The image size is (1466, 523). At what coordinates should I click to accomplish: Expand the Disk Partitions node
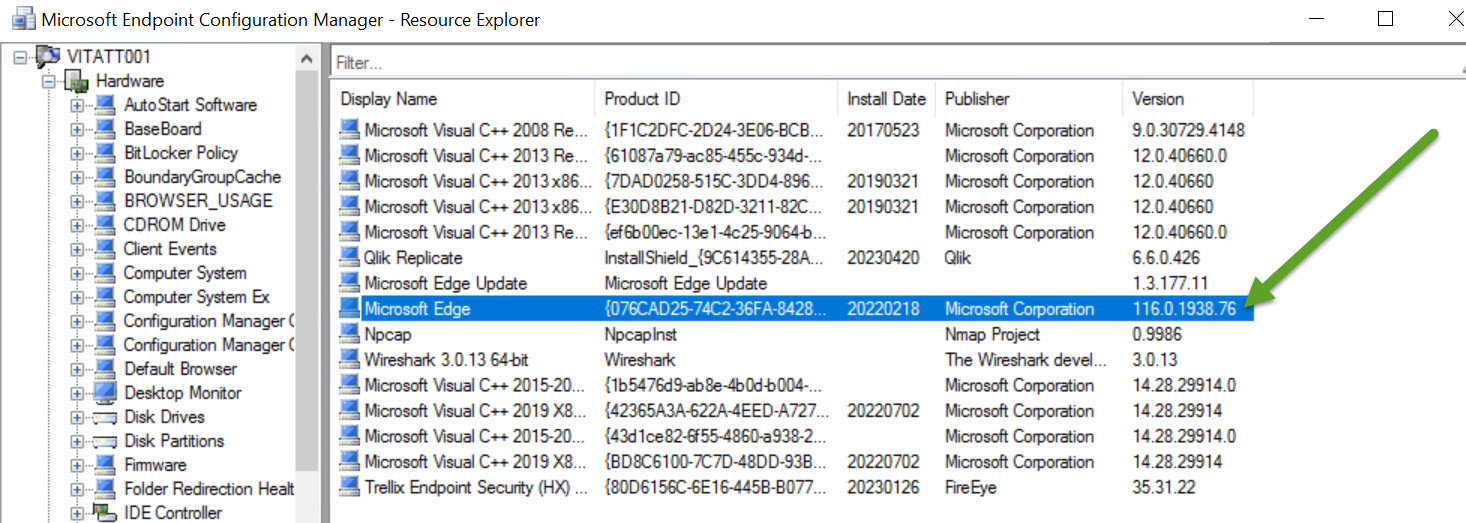click(77, 441)
